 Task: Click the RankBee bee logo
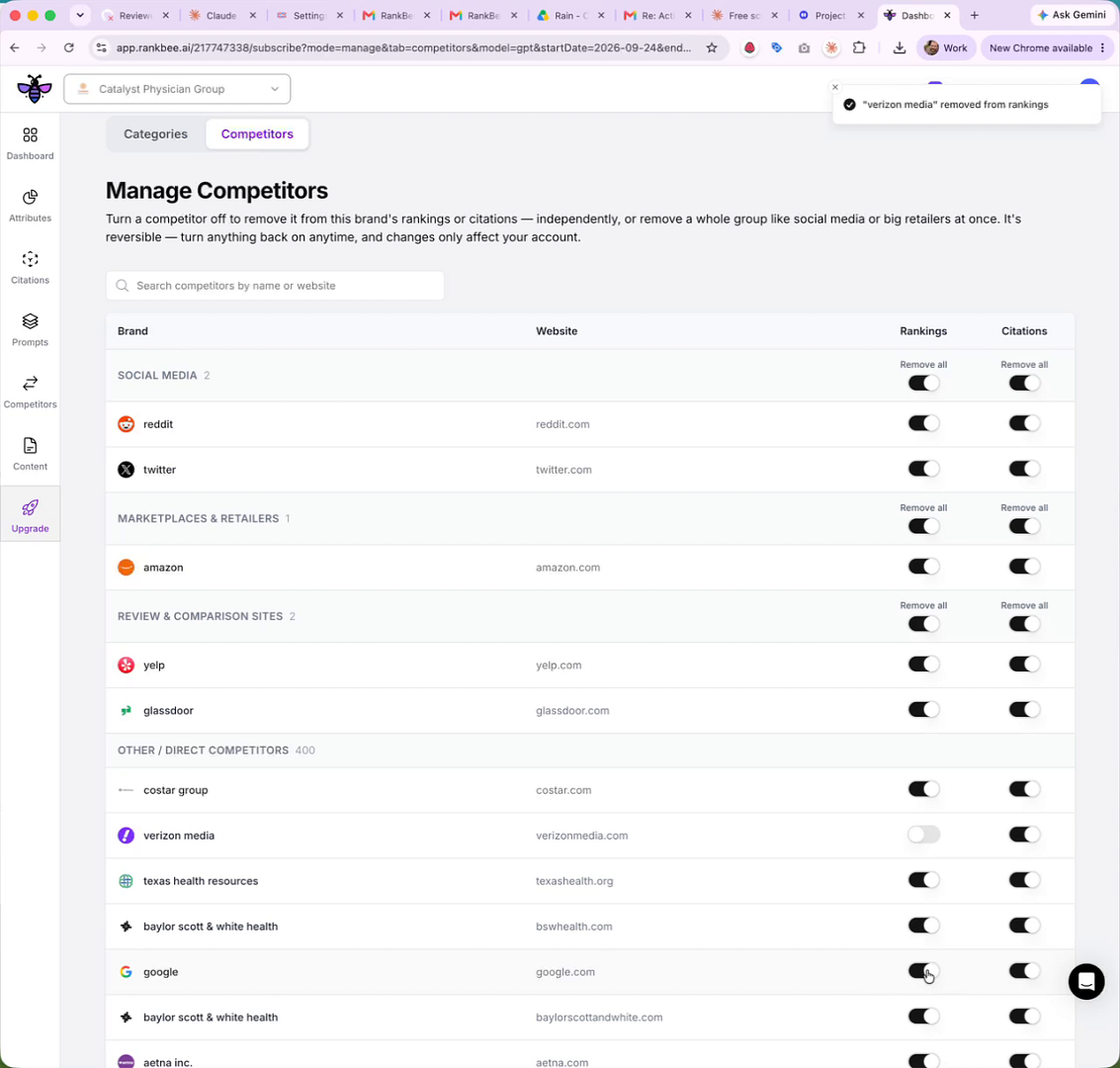click(35, 89)
